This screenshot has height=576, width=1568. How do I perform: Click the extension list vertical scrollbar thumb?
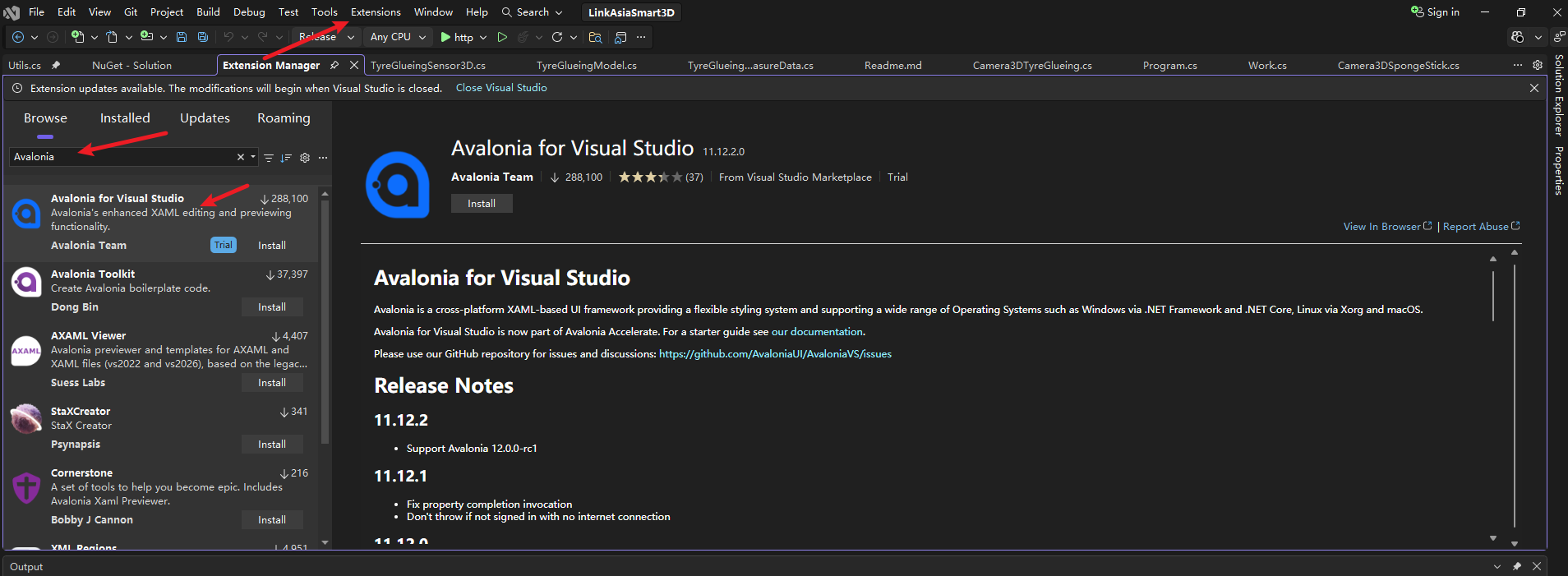tap(325, 320)
